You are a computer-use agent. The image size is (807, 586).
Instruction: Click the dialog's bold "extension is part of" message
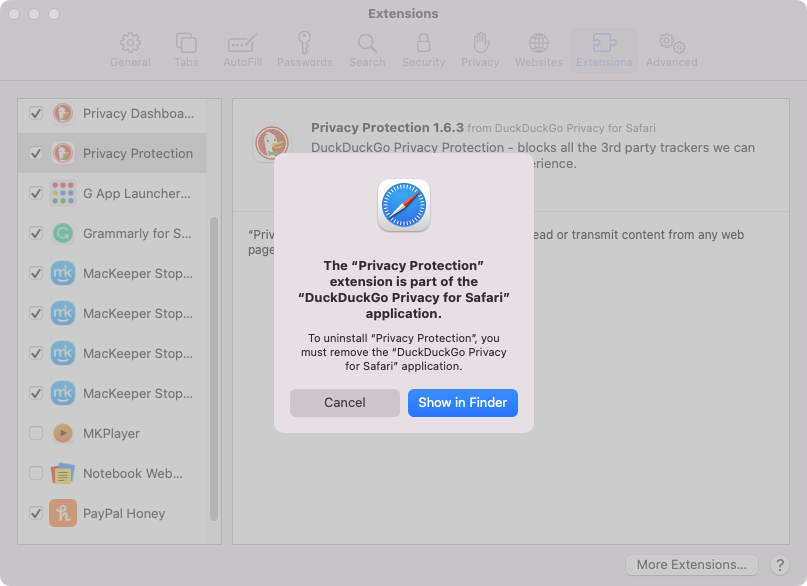tap(404, 290)
